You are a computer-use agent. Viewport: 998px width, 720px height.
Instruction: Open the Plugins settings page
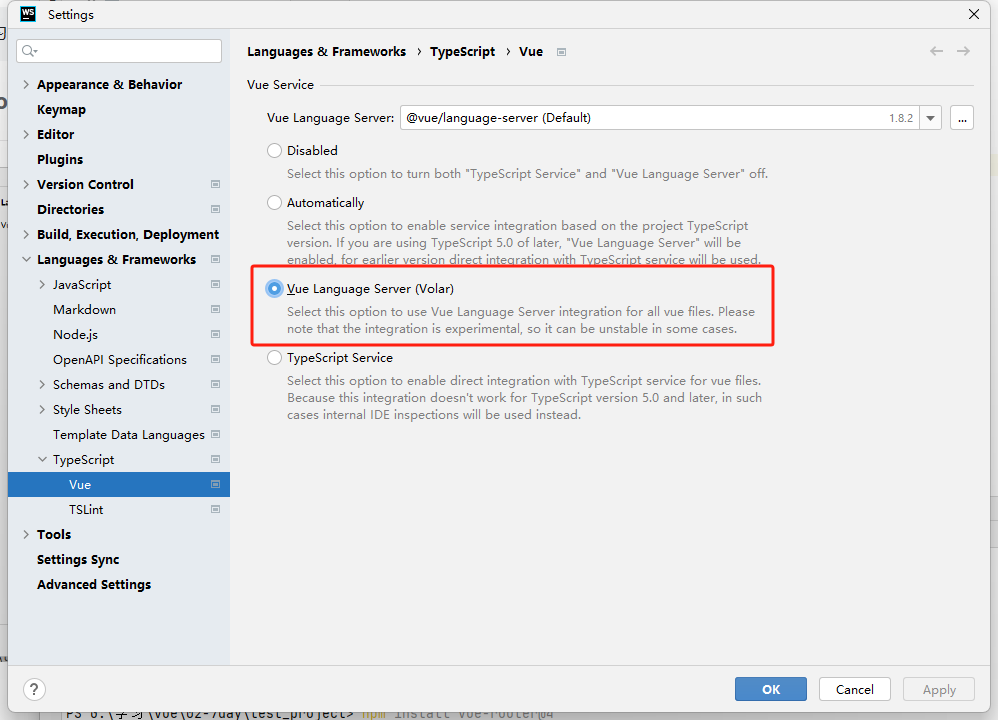60,160
